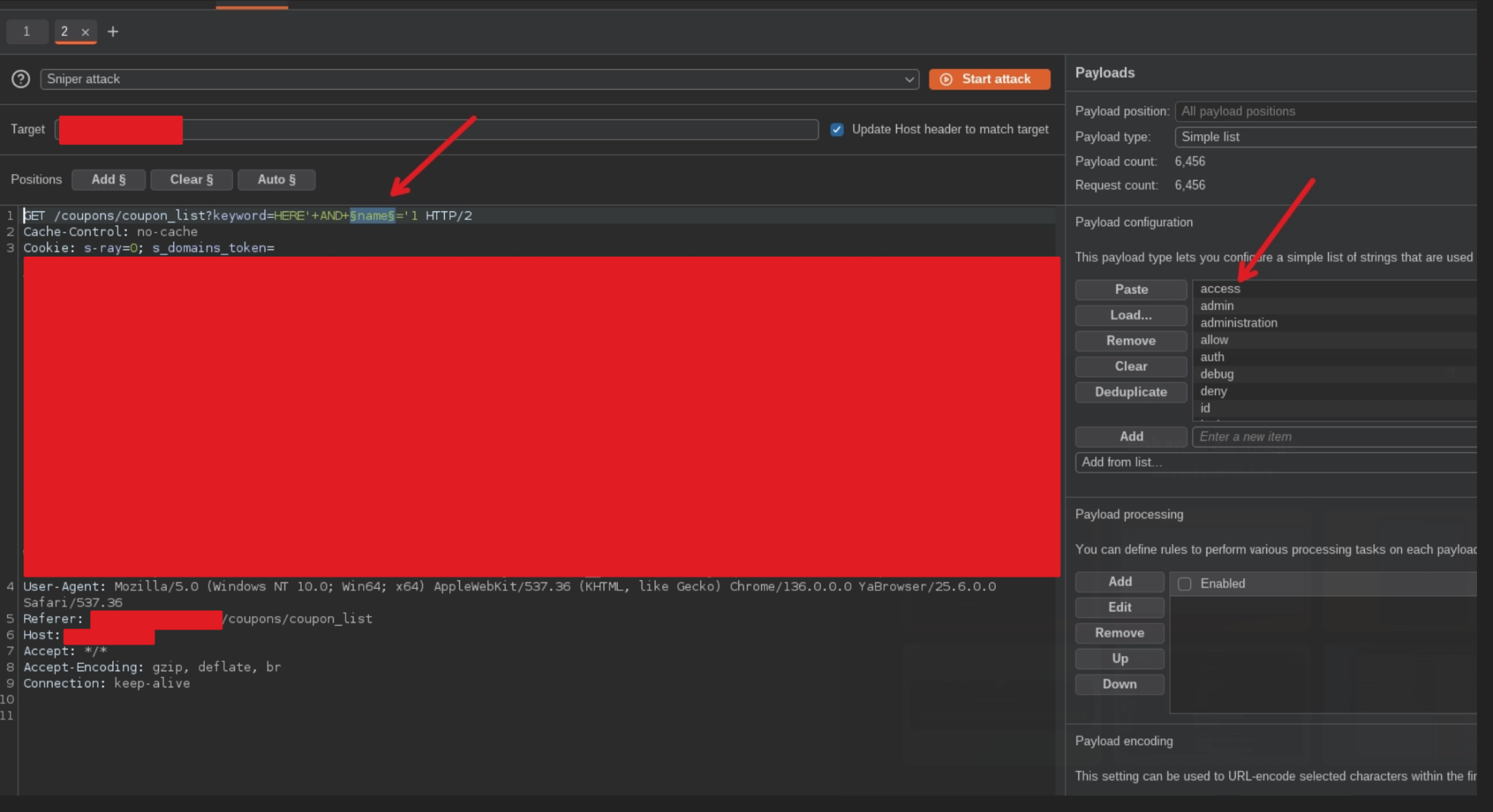Close tab 2 with the x icon
The width and height of the screenshot is (1493, 812).
coord(85,32)
